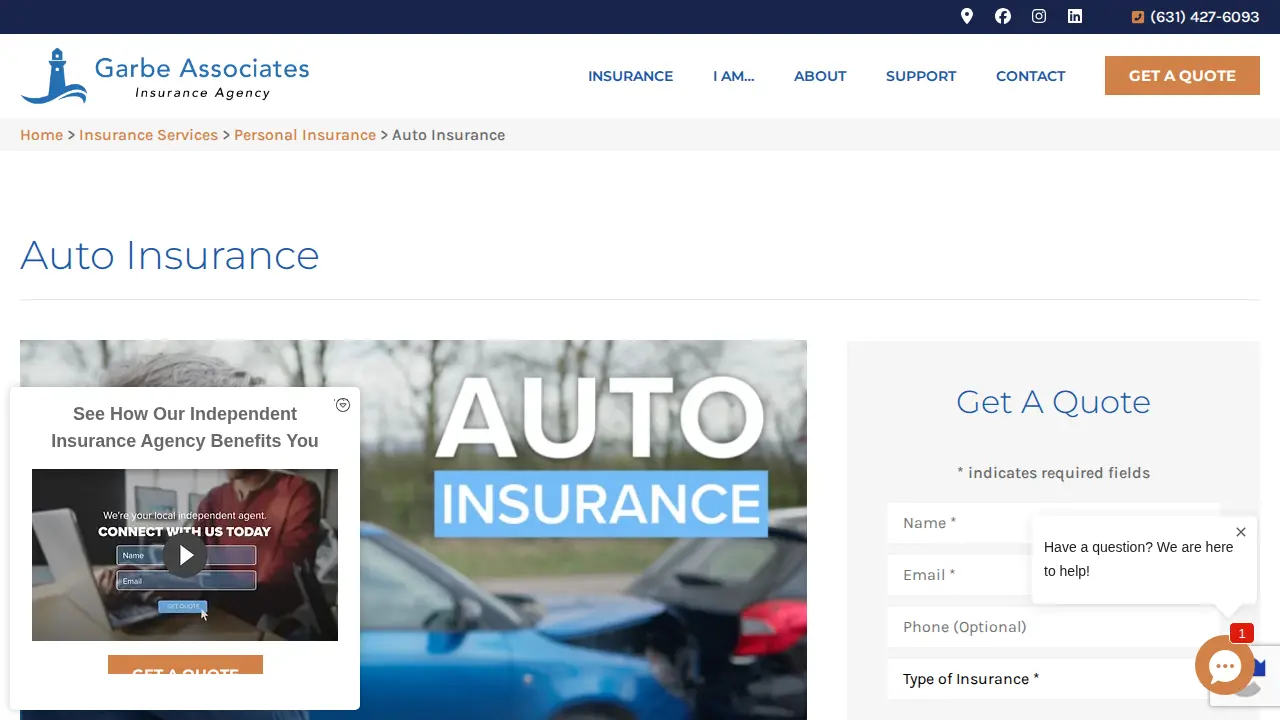This screenshot has height=720, width=1280.
Task: Select the 'Get A Quote' form heading
Action: [1054, 402]
